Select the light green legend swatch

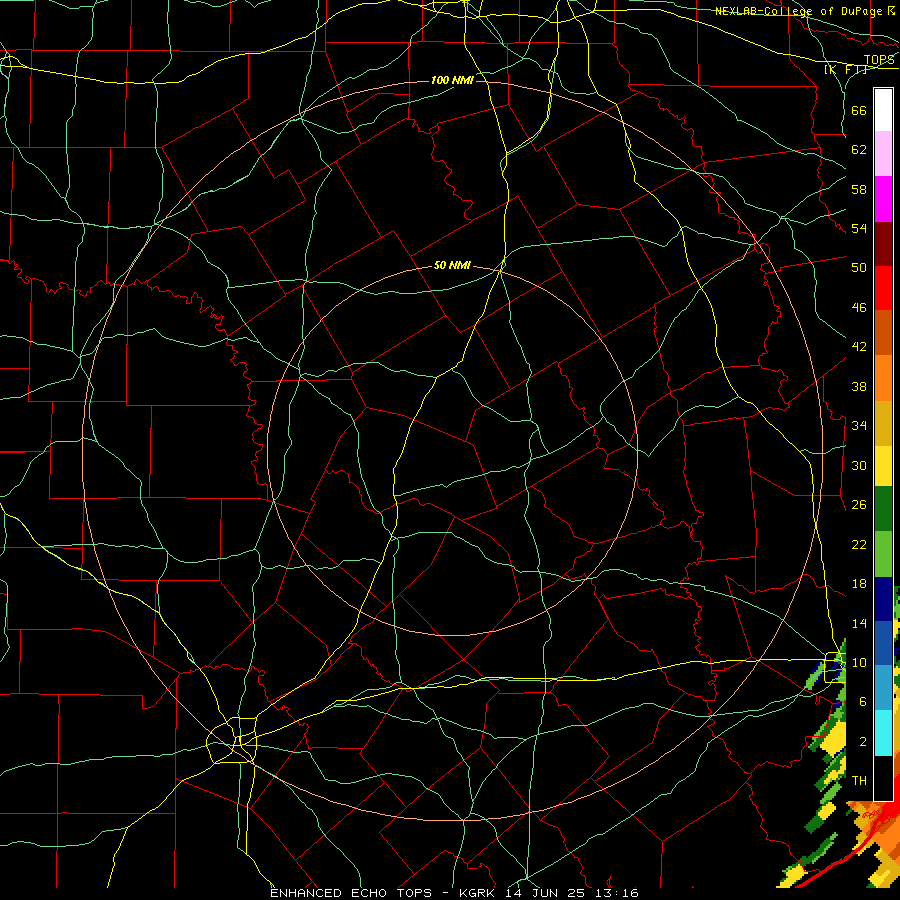coord(883,554)
